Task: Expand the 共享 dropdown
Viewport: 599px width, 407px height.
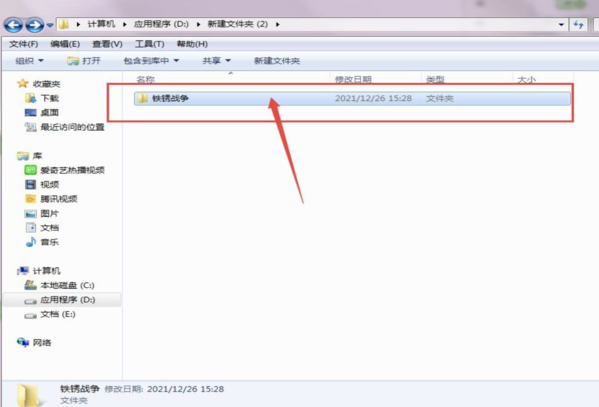Action: 217,61
